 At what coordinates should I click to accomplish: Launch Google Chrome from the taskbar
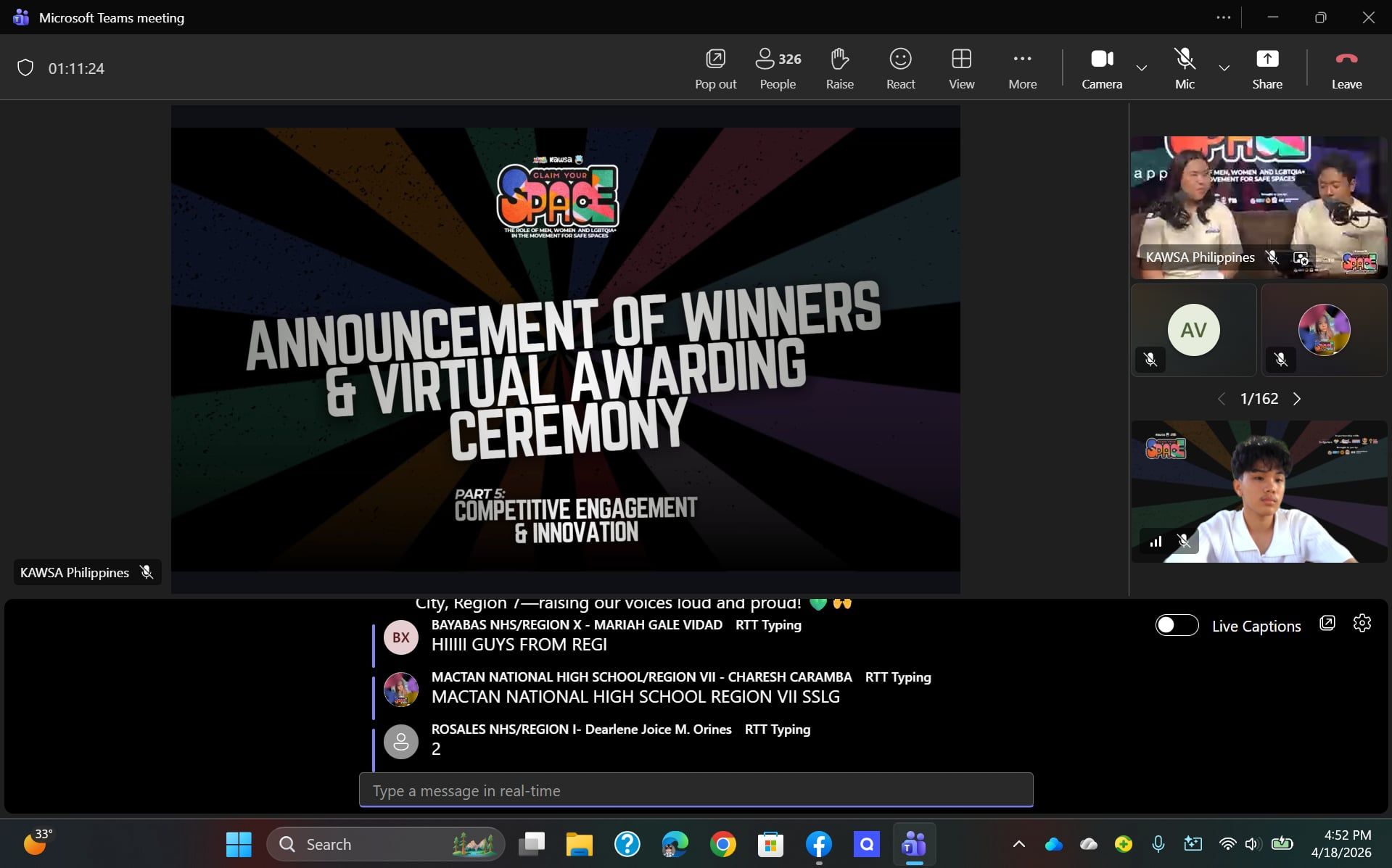[x=723, y=844]
